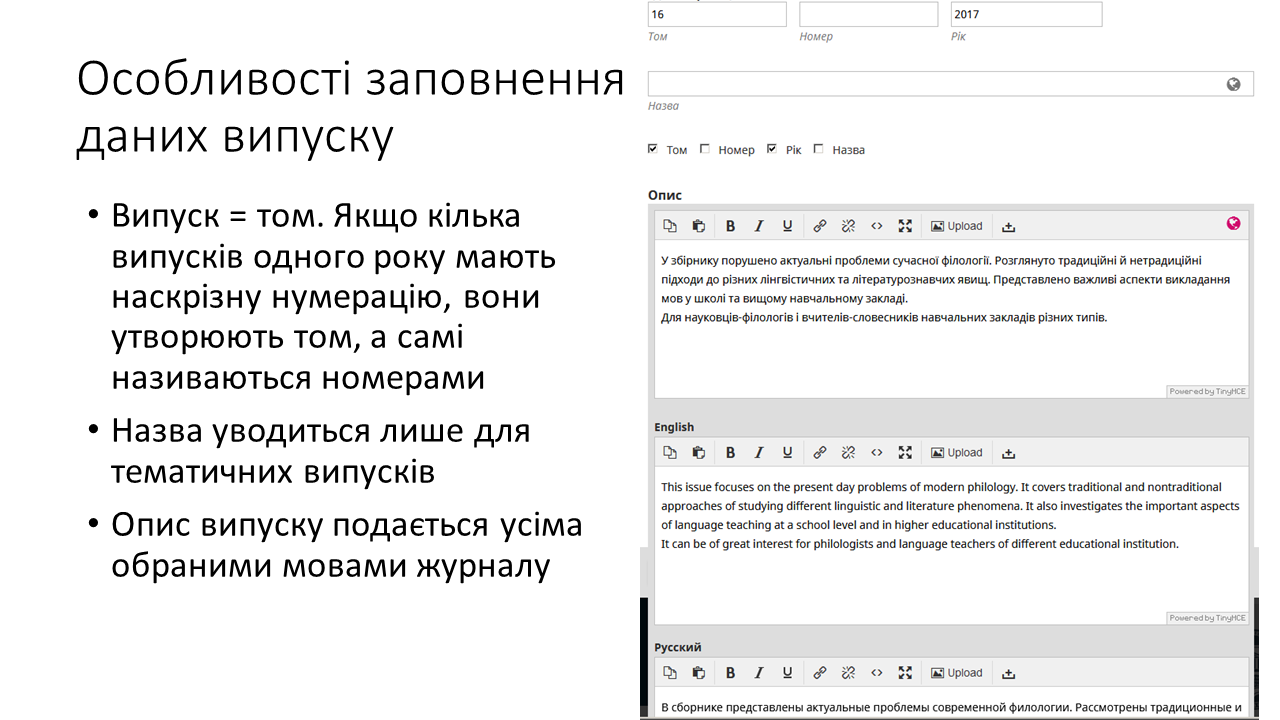This screenshot has width=1280, height=720.
Task: Click Bold icon in Опис editor toolbar
Action: tap(730, 226)
